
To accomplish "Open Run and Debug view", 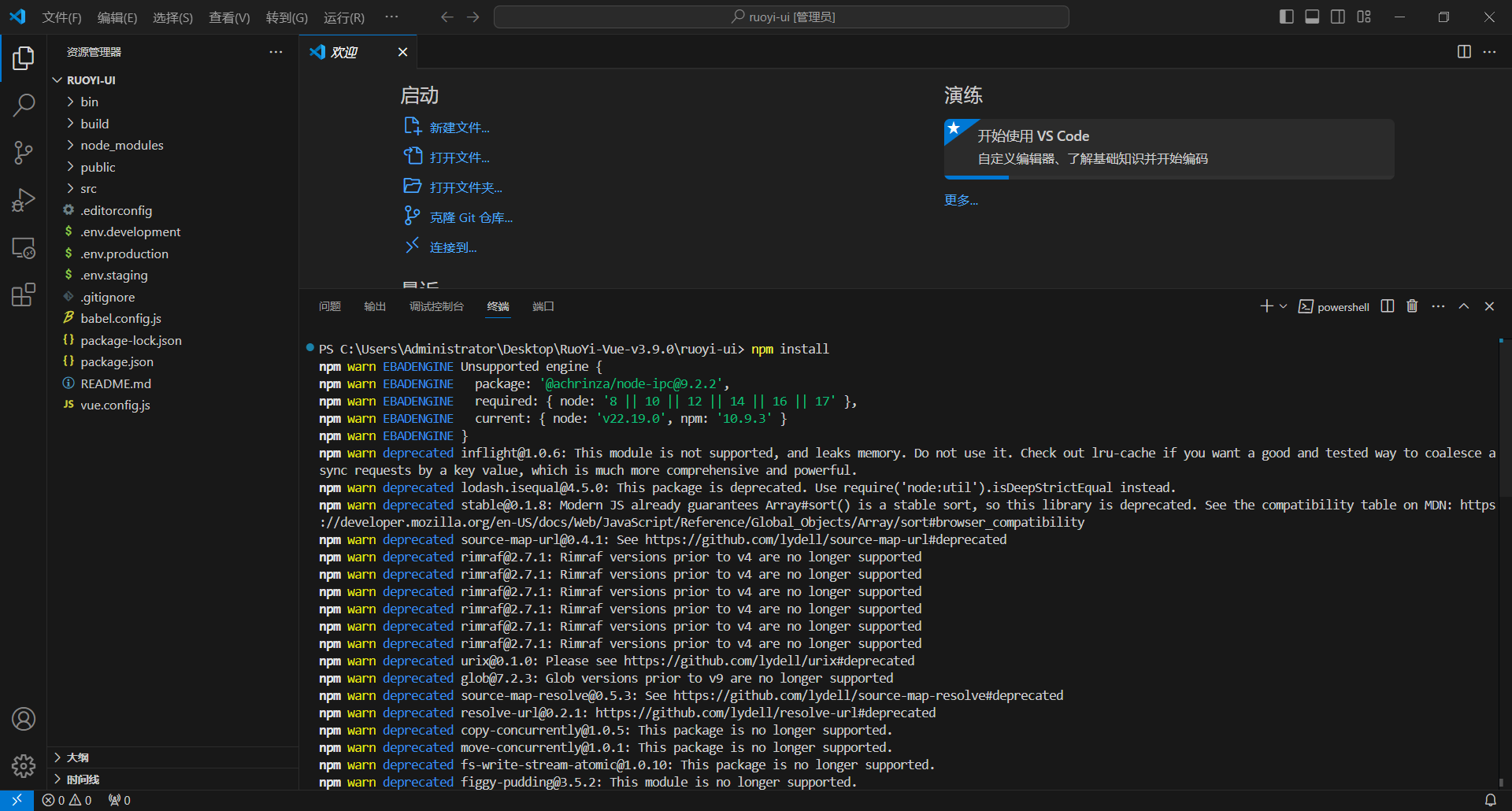I will 24,200.
